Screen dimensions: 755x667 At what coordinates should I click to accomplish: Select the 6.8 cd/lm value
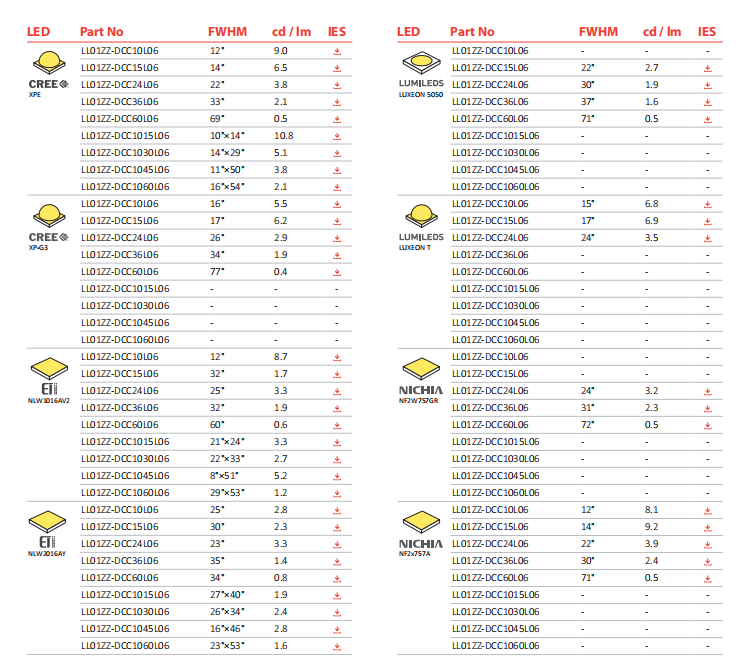pyautogui.click(x=651, y=204)
